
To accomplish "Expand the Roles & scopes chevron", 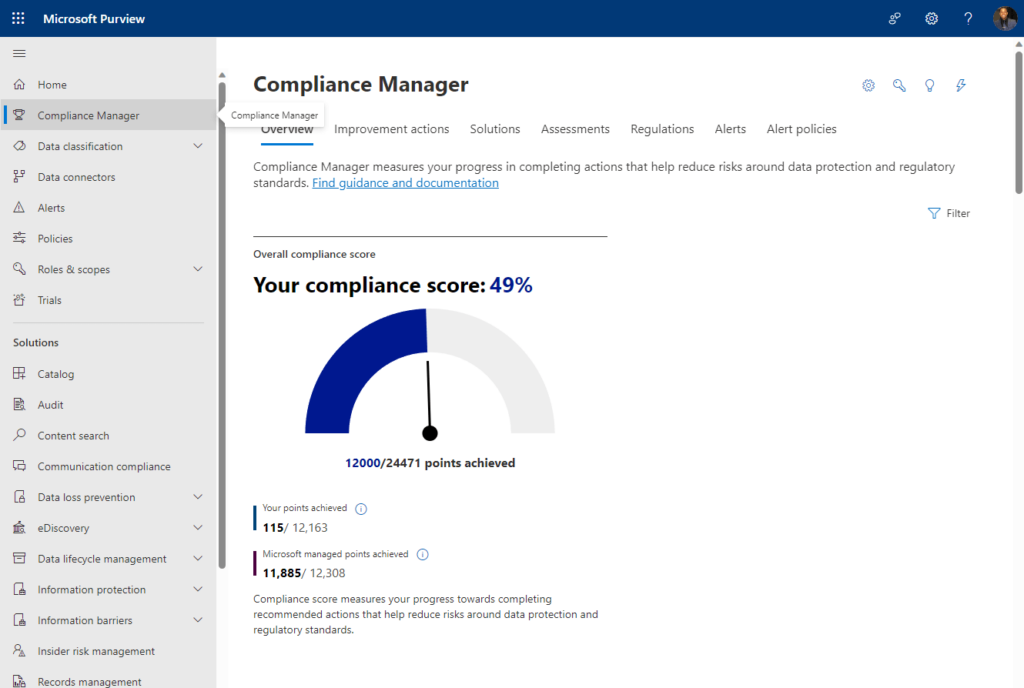I will [x=198, y=269].
